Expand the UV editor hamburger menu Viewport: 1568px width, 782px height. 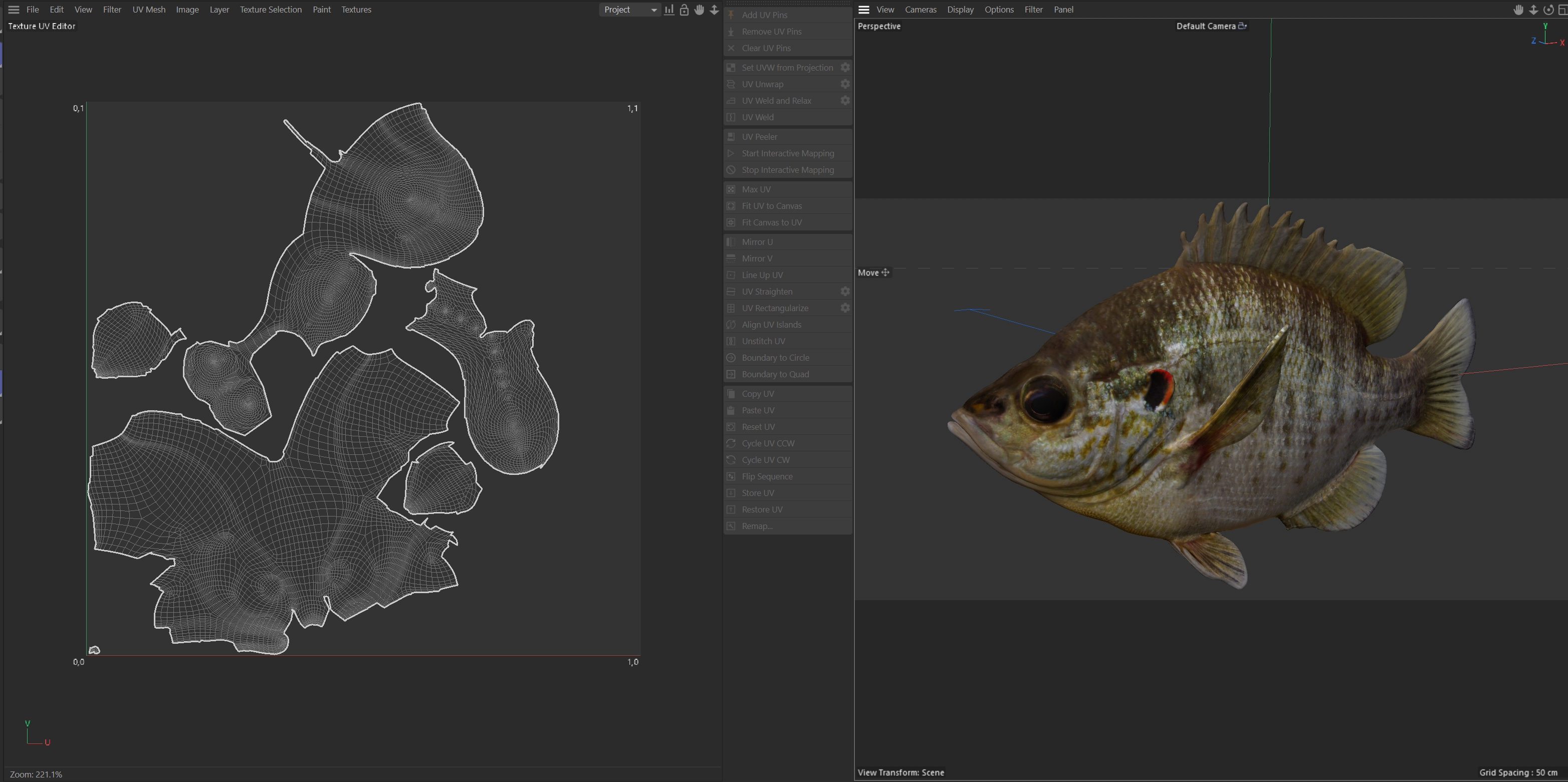coord(14,10)
